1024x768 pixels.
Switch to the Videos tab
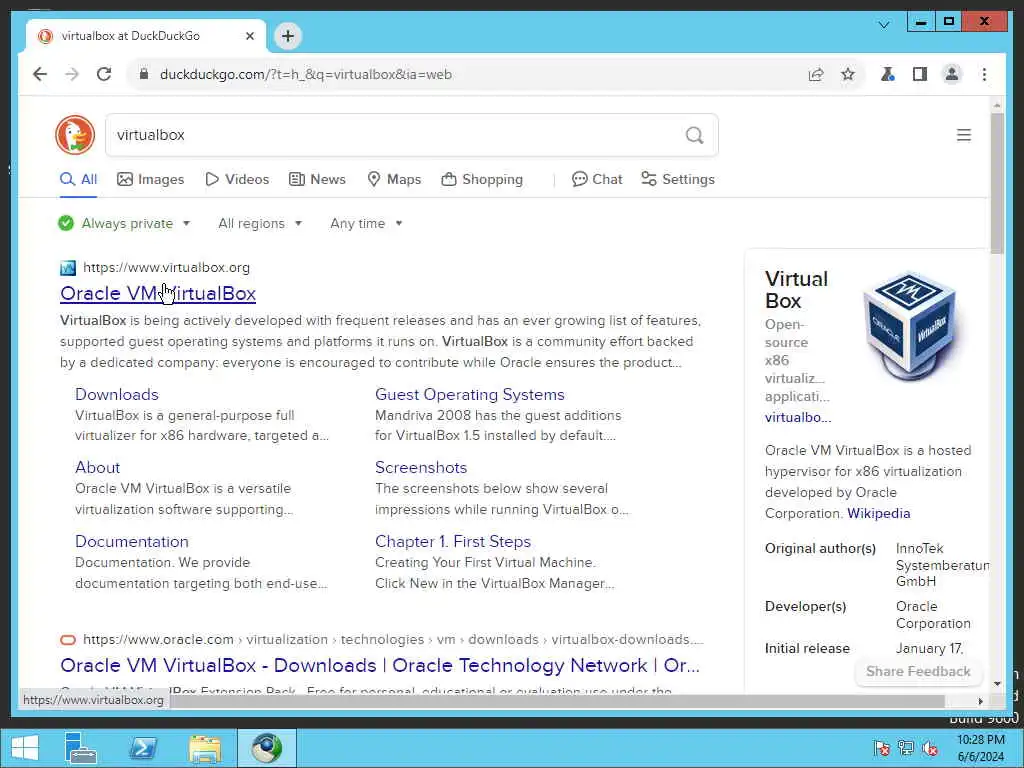pyautogui.click(x=237, y=179)
